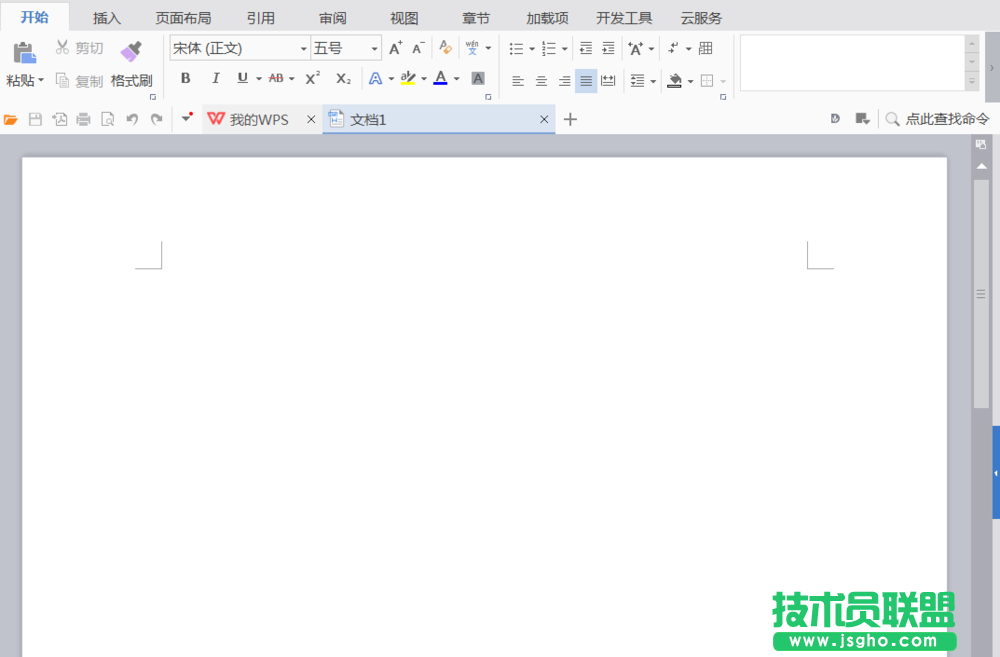Click the Increase Font Size icon
1000x657 pixels.
click(396, 47)
